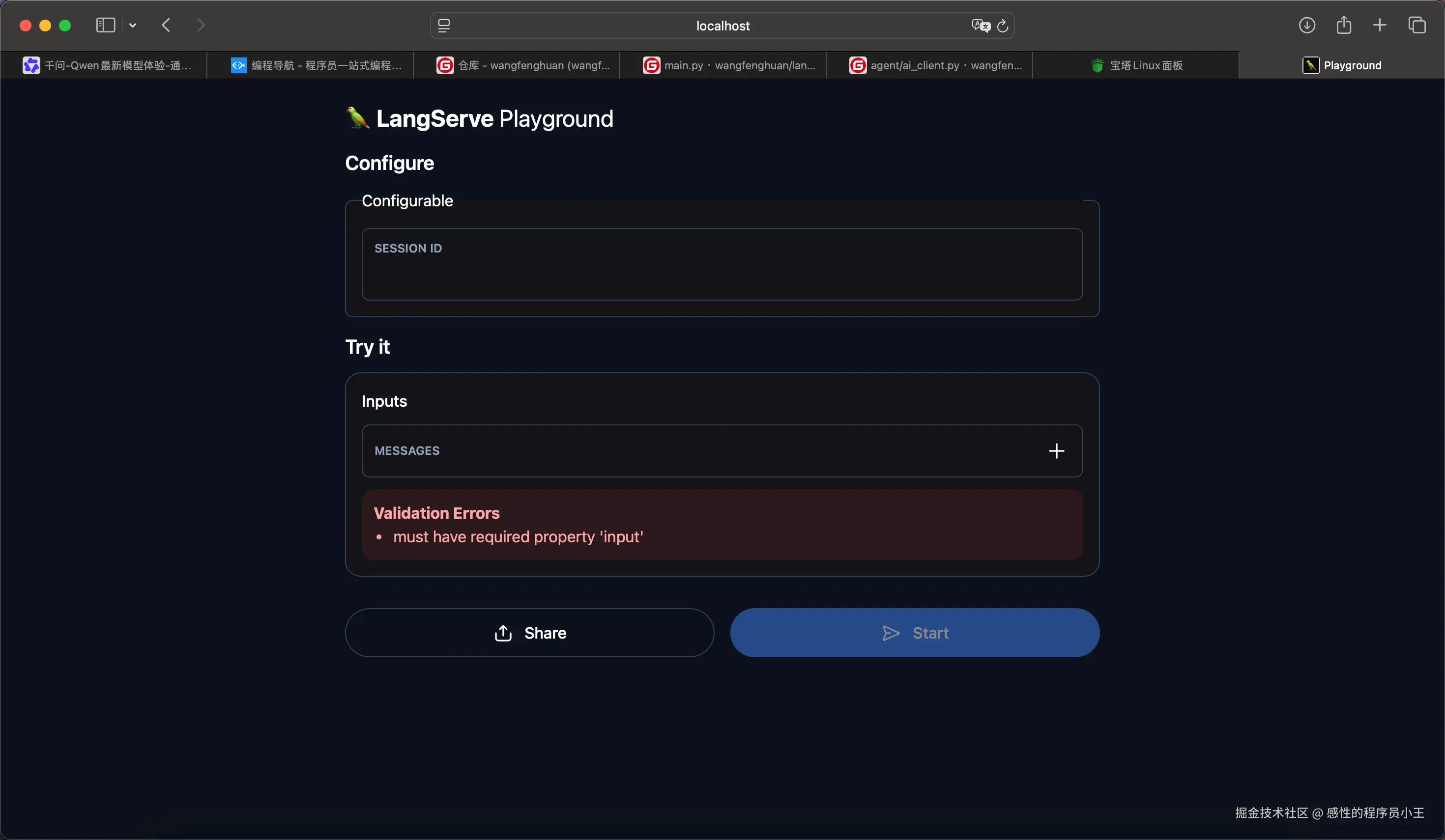
Task: Show the tab overview icon
Action: click(x=1416, y=25)
